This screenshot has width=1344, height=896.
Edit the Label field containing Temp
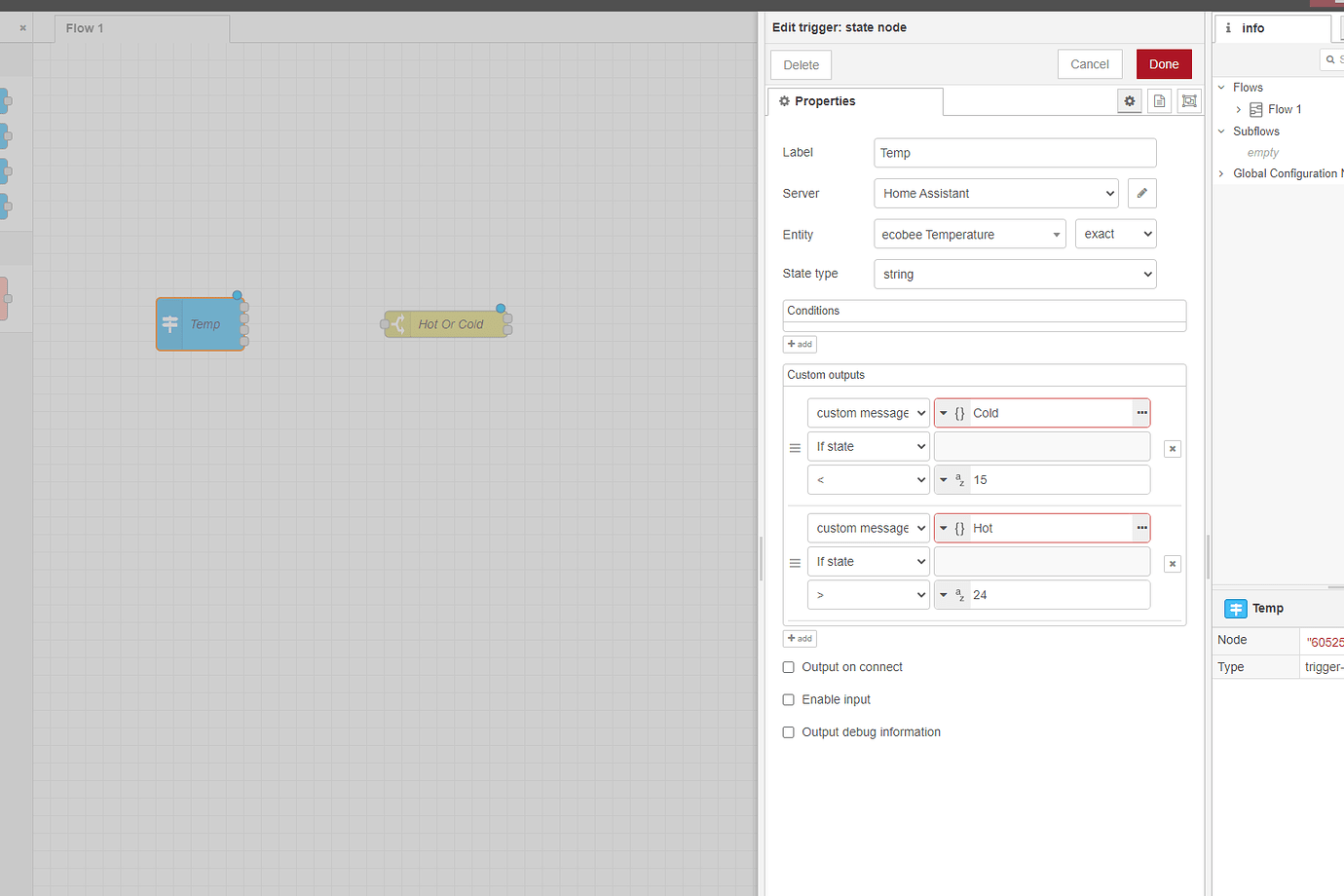1015,153
